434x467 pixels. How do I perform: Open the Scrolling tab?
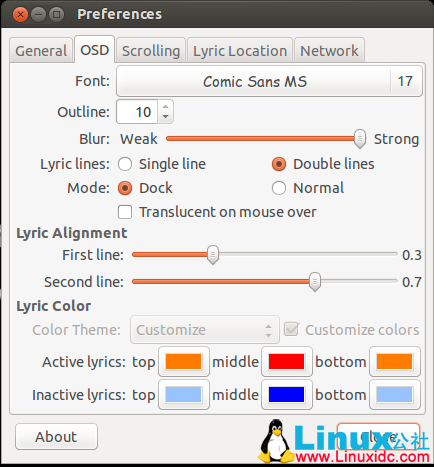point(151,51)
